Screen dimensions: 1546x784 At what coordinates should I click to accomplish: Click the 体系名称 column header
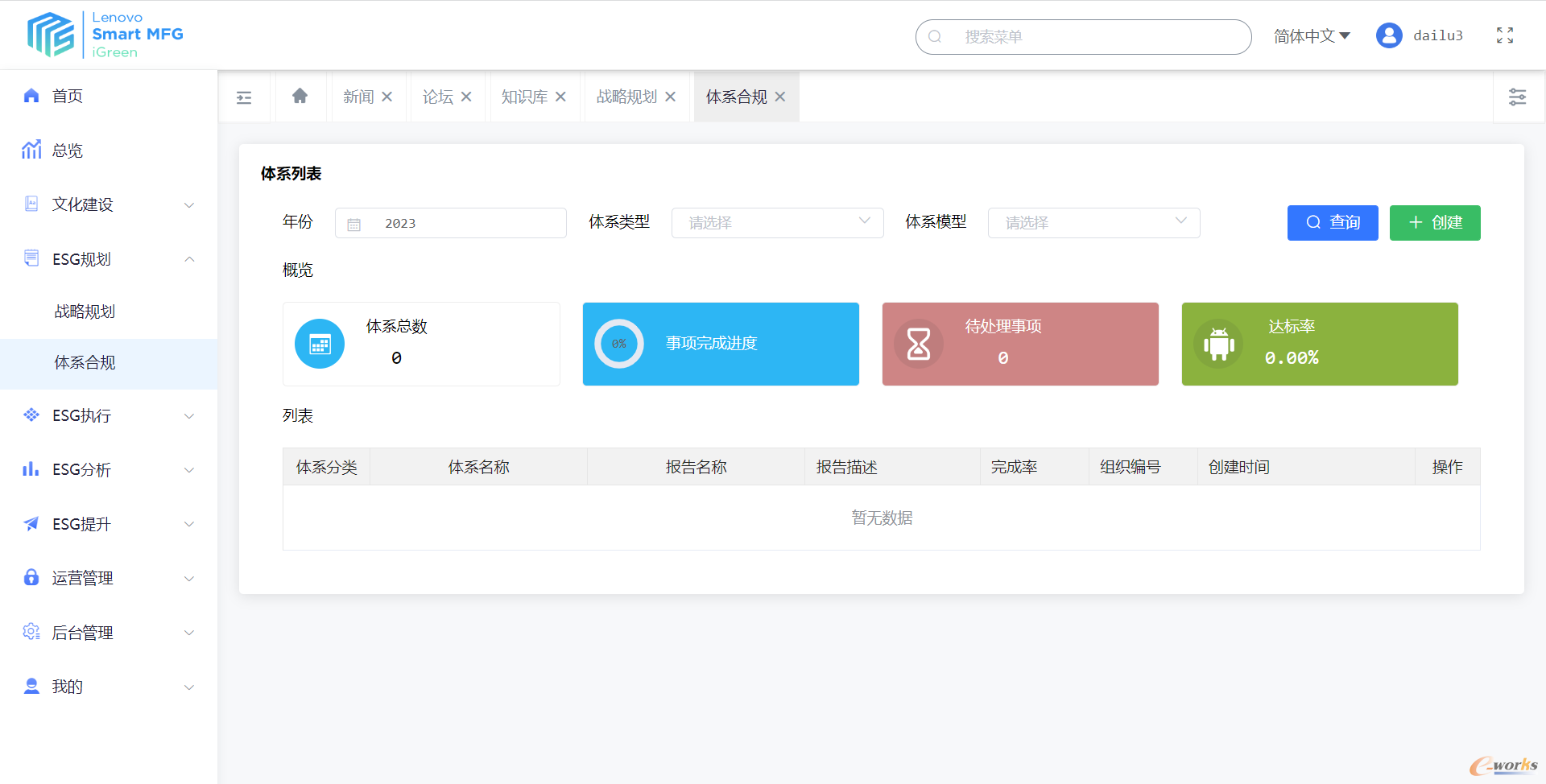click(x=479, y=468)
